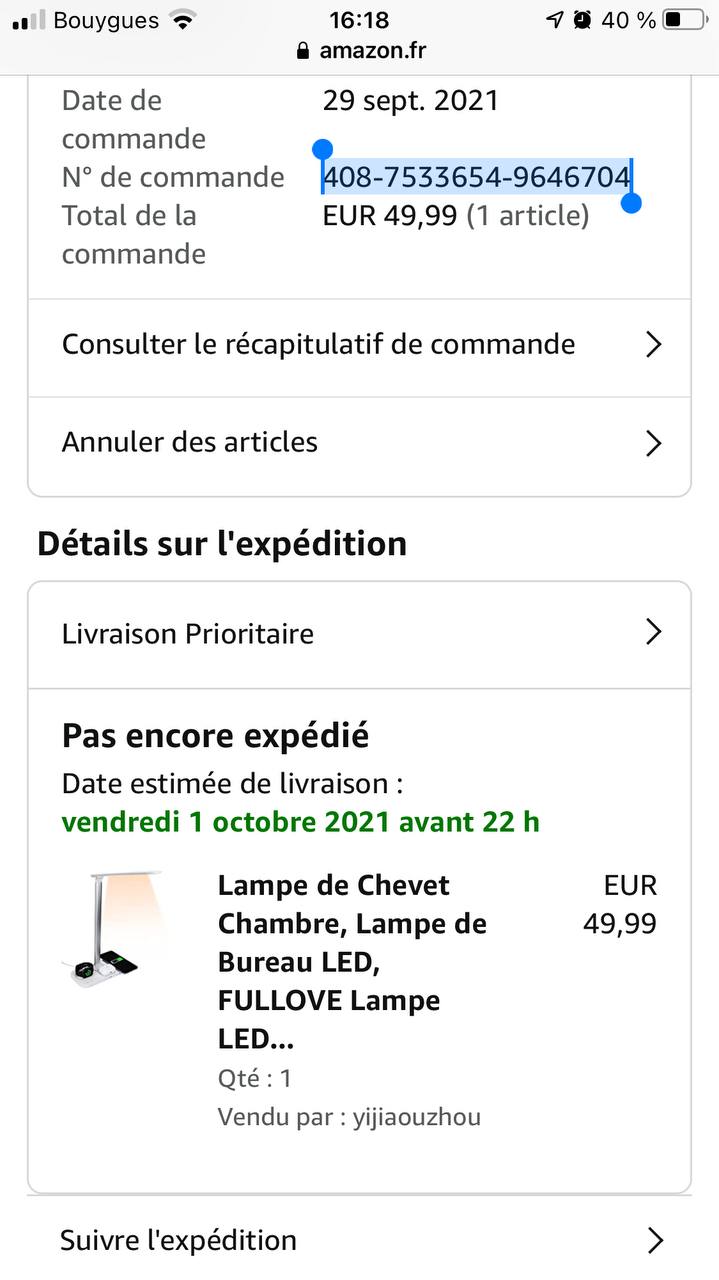Image resolution: width=719 pixels, height=1280 pixels.
Task: Select Annuler des articles
Action: (x=190, y=443)
